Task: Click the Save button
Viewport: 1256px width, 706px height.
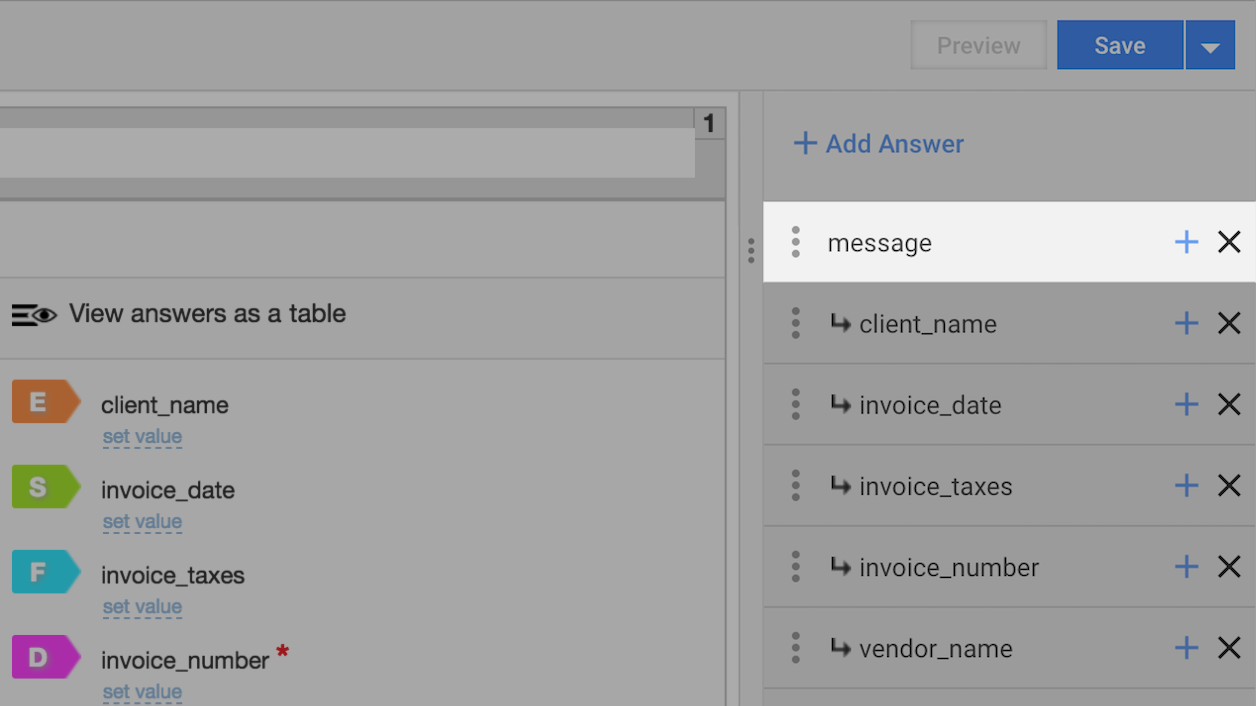Action: tap(1120, 46)
